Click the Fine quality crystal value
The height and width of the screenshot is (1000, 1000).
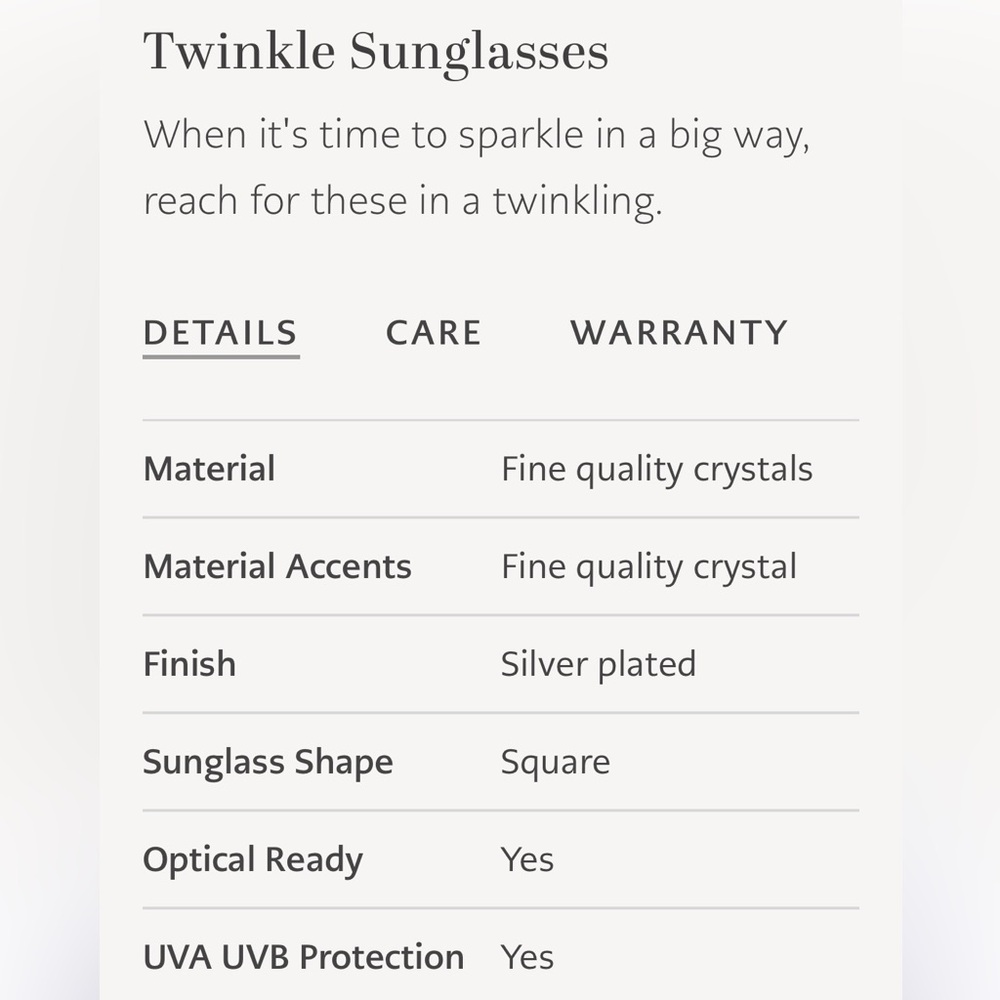pos(648,566)
